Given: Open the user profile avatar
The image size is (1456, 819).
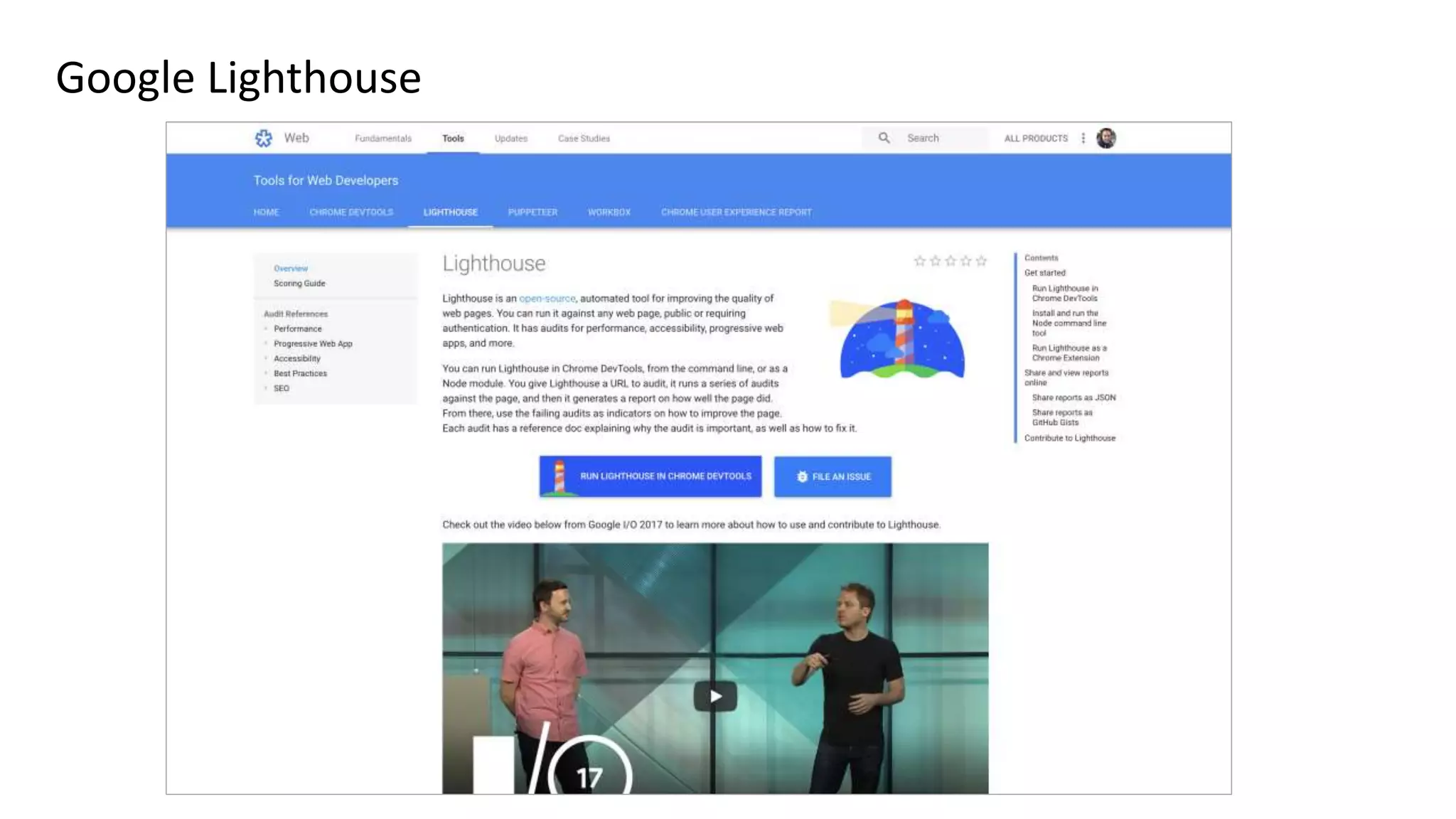Looking at the screenshot, I should (1106, 138).
